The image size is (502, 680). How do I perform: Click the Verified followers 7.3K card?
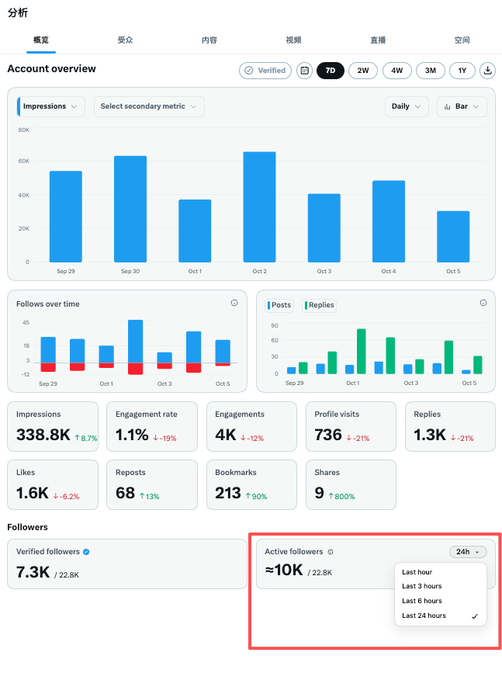click(x=127, y=564)
